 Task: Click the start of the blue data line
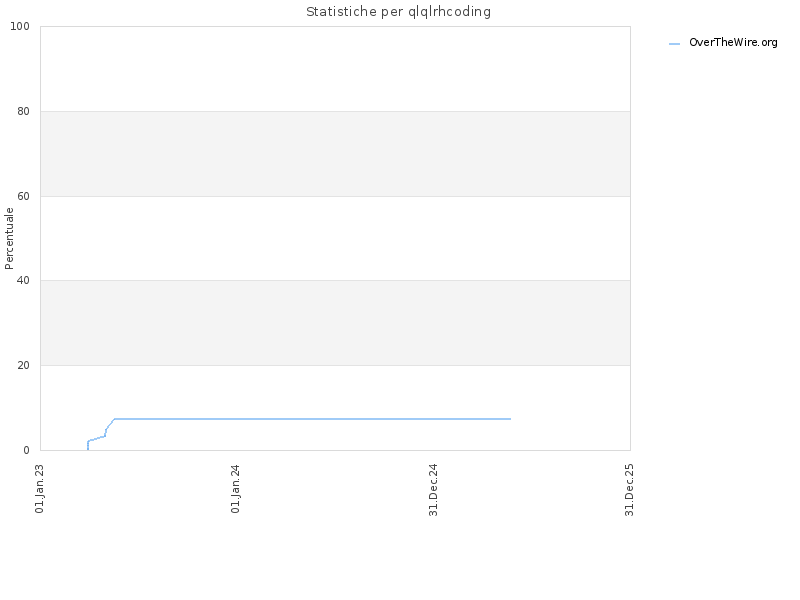click(88, 448)
